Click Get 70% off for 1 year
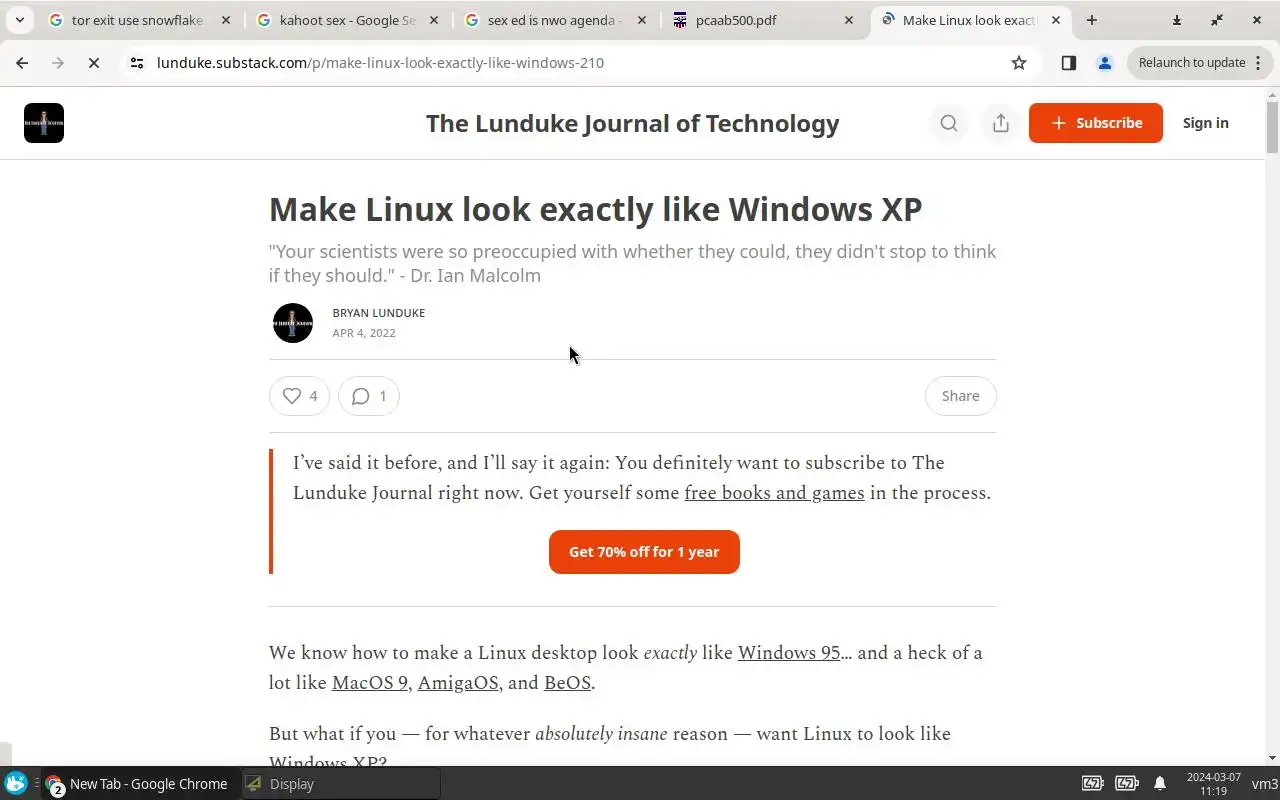Image resolution: width=1280 pixels, height=800 pixels. pyautogui.click(x=644, y=552)
